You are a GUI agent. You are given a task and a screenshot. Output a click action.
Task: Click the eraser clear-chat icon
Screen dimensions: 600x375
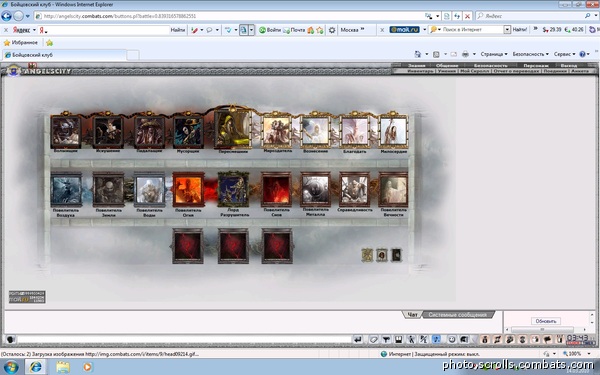click(373, 339)
